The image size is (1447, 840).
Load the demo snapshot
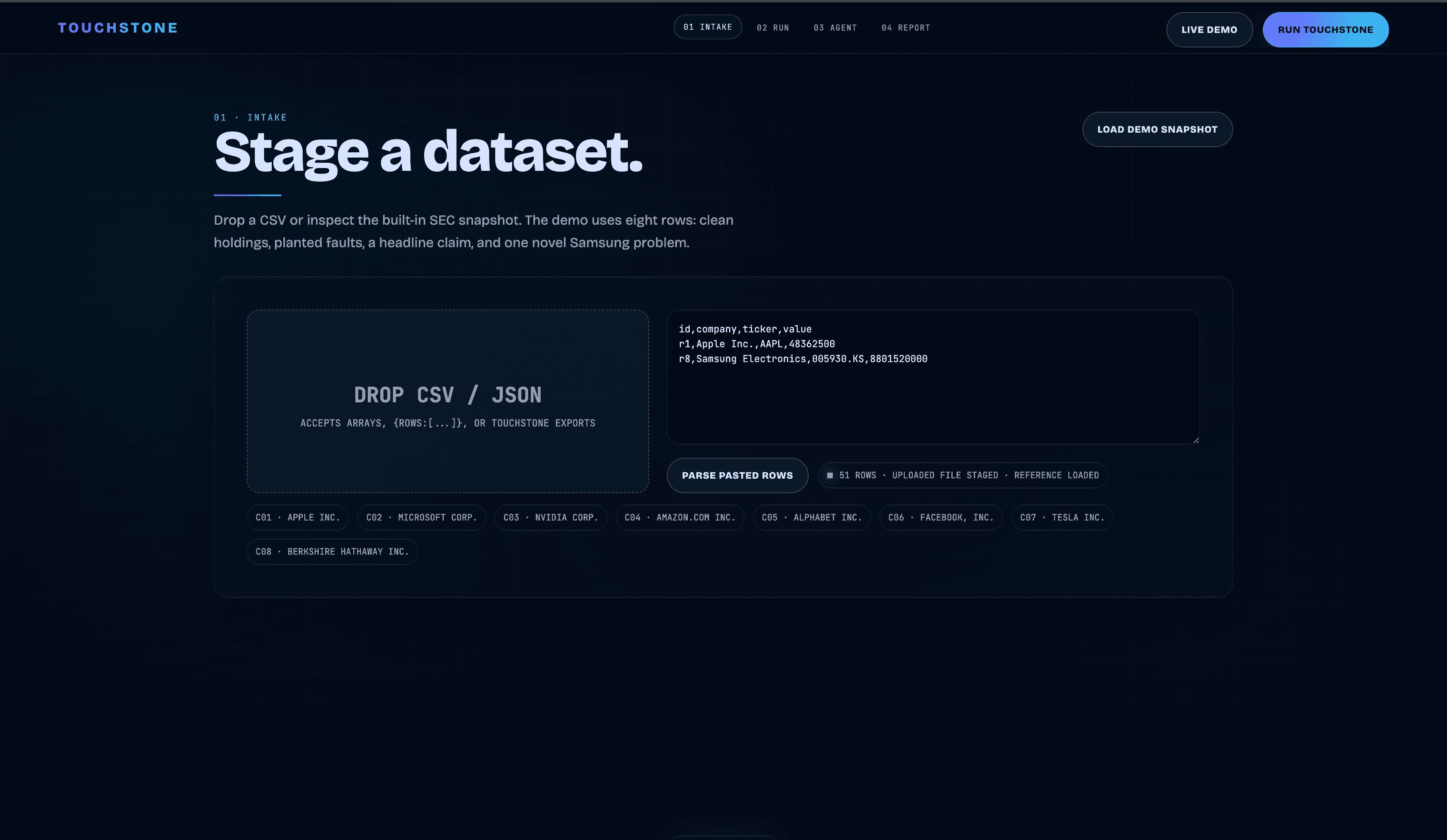[x=1157, y=130]
